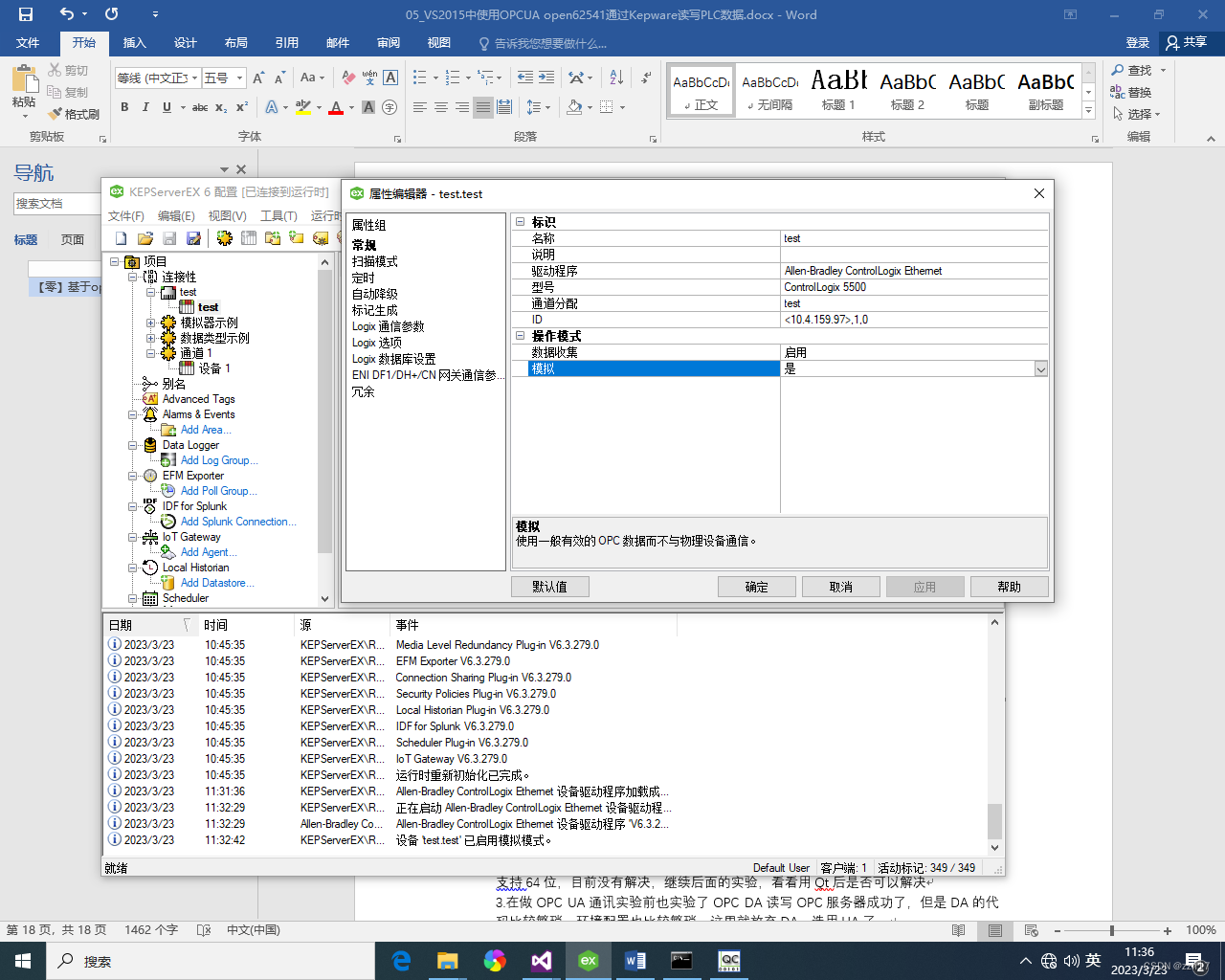Select the 扫描模式 property group
This screenshot has width=1225, height=980.
tap(374, 261)
